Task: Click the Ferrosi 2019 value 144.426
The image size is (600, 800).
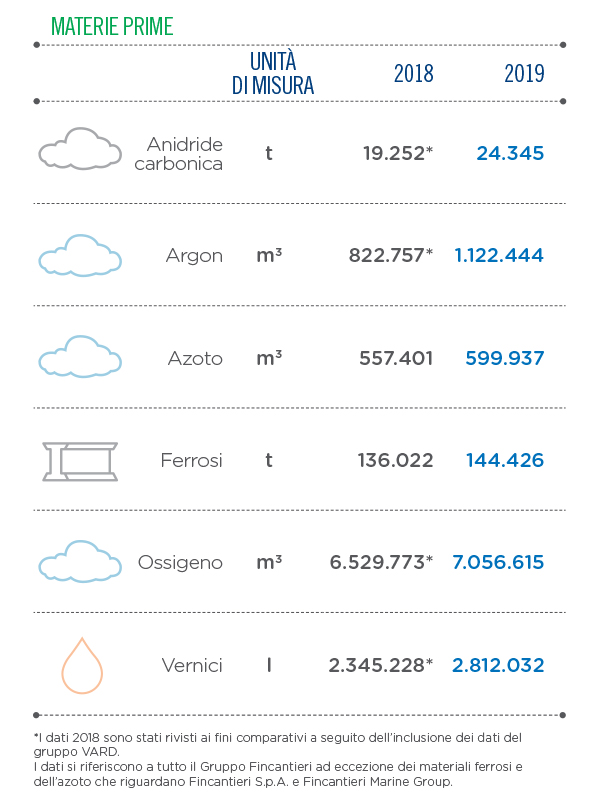Action: 505,460
